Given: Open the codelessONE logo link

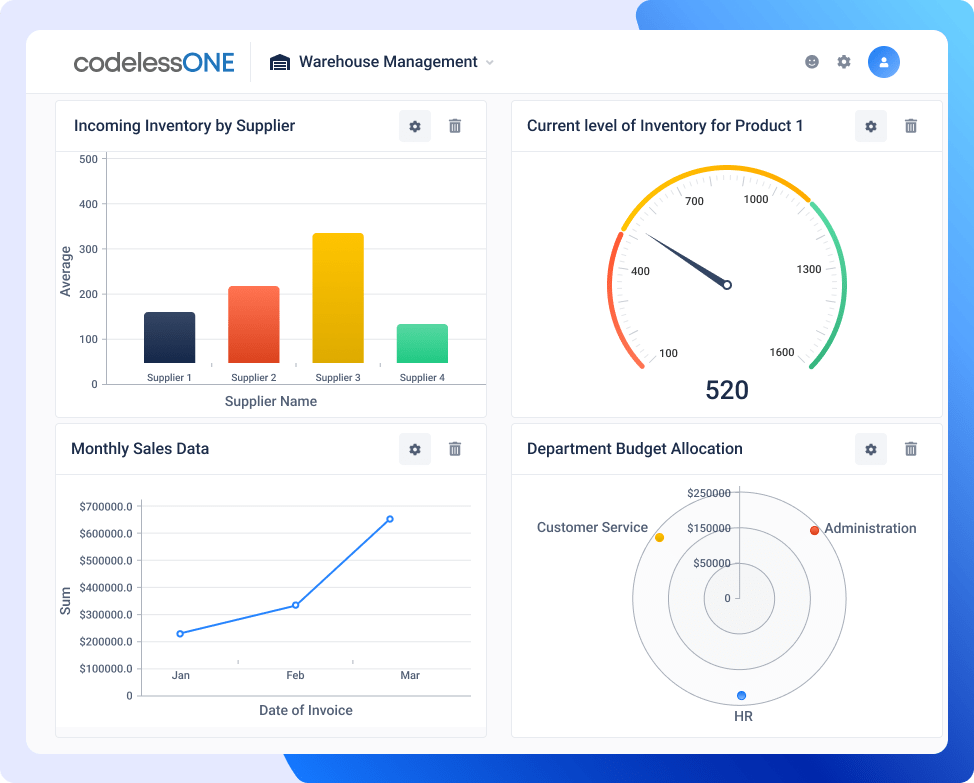Looking at the screenshot, I should coord(155,61).
